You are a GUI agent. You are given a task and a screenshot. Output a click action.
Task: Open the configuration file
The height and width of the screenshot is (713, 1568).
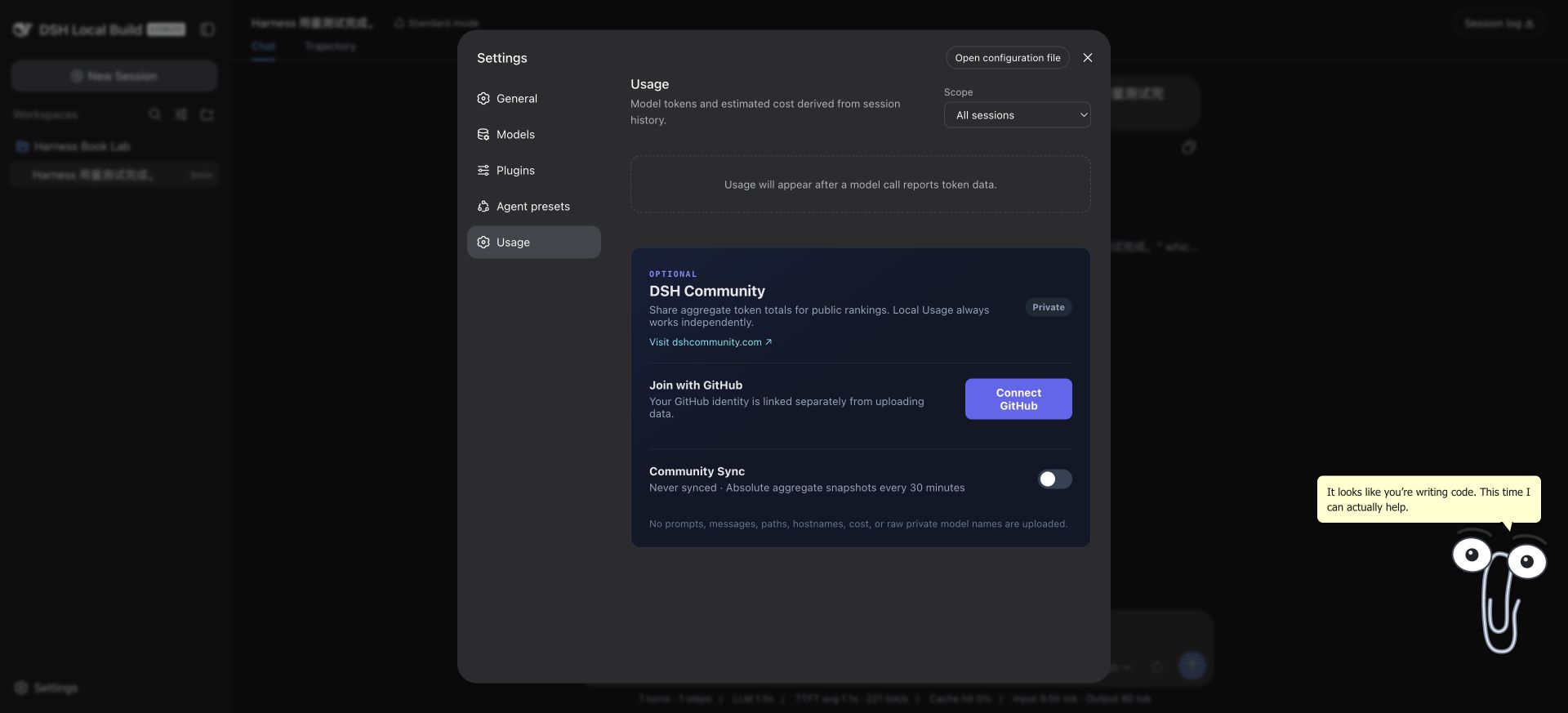(1008, 58)
